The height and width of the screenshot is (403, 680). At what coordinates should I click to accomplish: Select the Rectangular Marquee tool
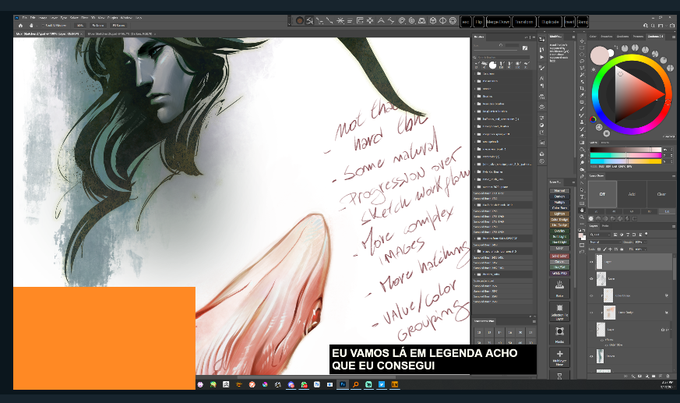(582, 48)
